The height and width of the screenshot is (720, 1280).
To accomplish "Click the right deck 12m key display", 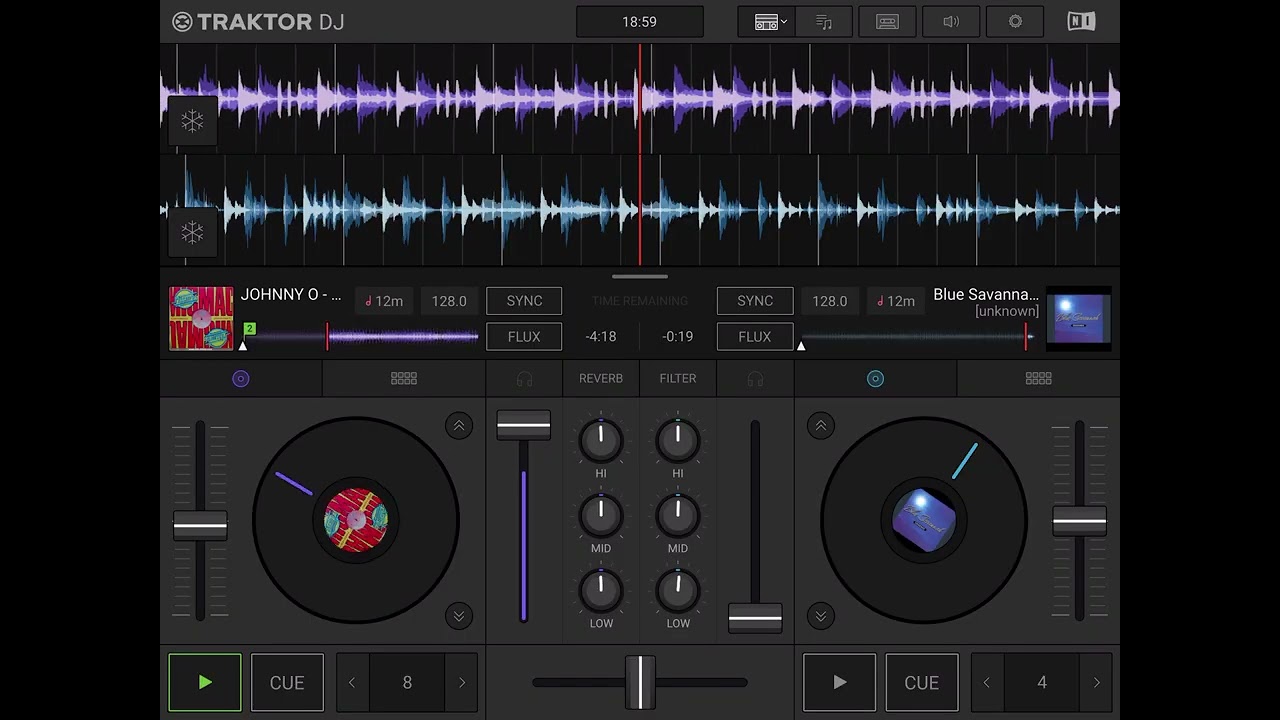I will [895, 301].
